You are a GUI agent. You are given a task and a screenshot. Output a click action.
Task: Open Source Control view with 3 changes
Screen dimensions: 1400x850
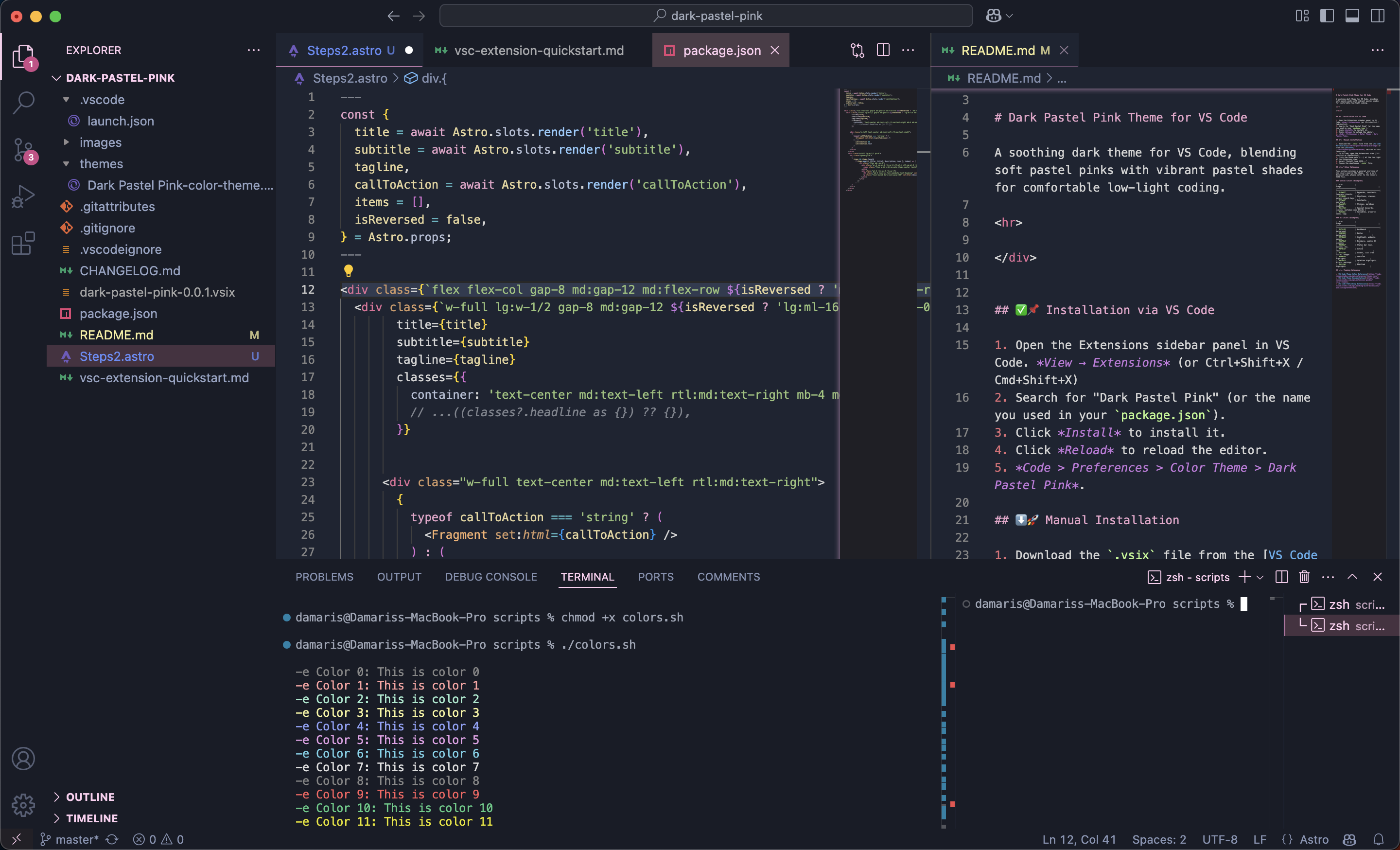coord(23,150)
